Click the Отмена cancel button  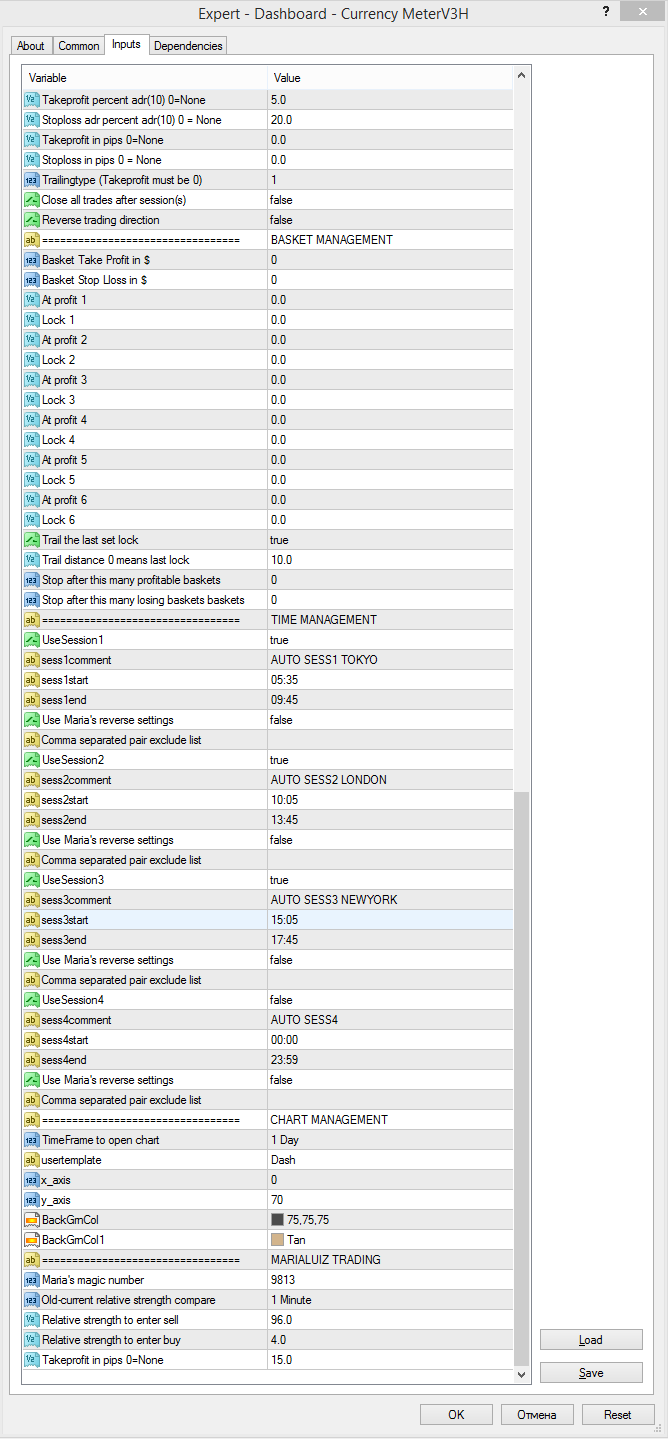coord(537,1415)
